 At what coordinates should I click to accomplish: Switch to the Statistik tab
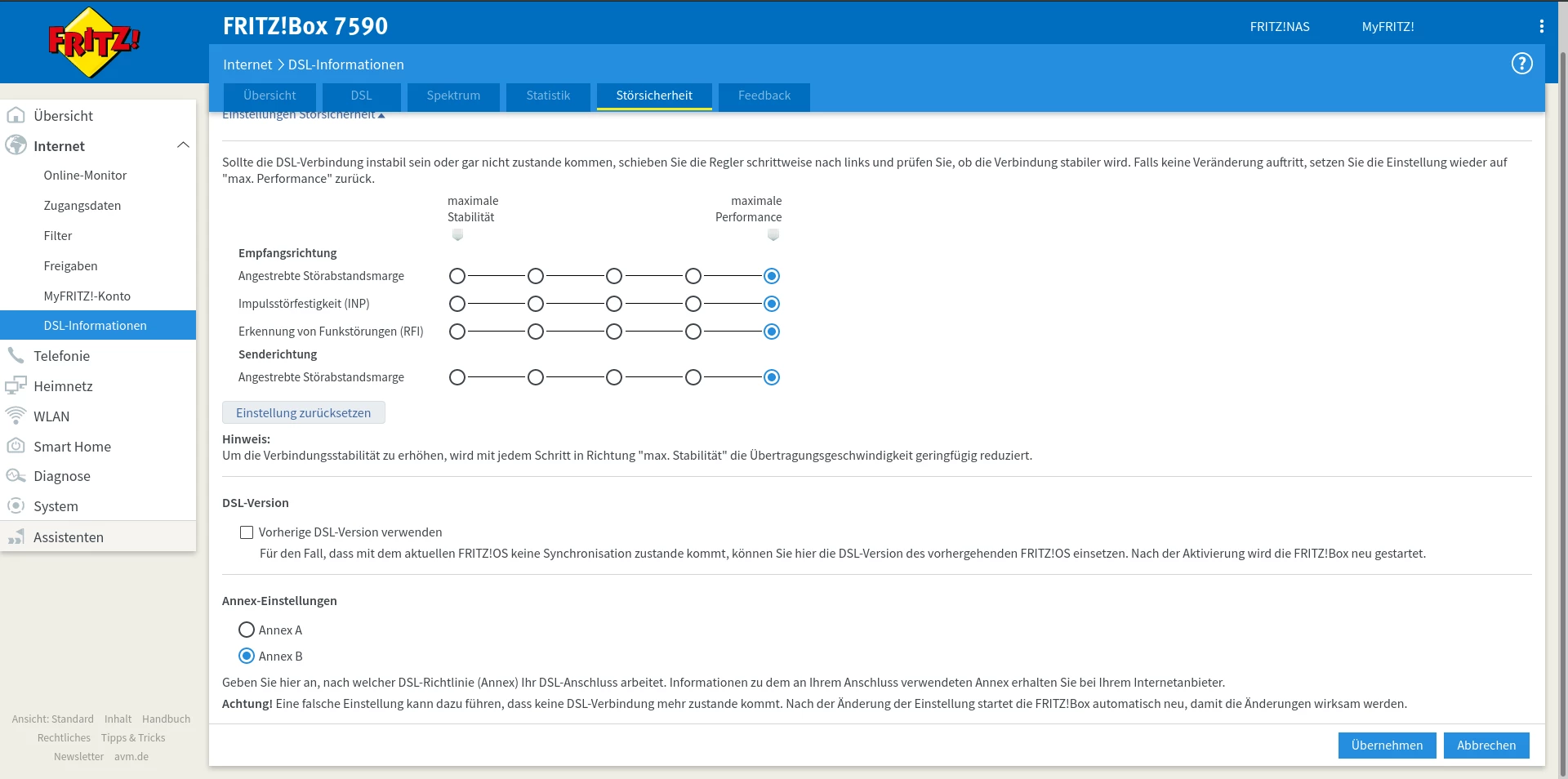click(x=548, y=96)
